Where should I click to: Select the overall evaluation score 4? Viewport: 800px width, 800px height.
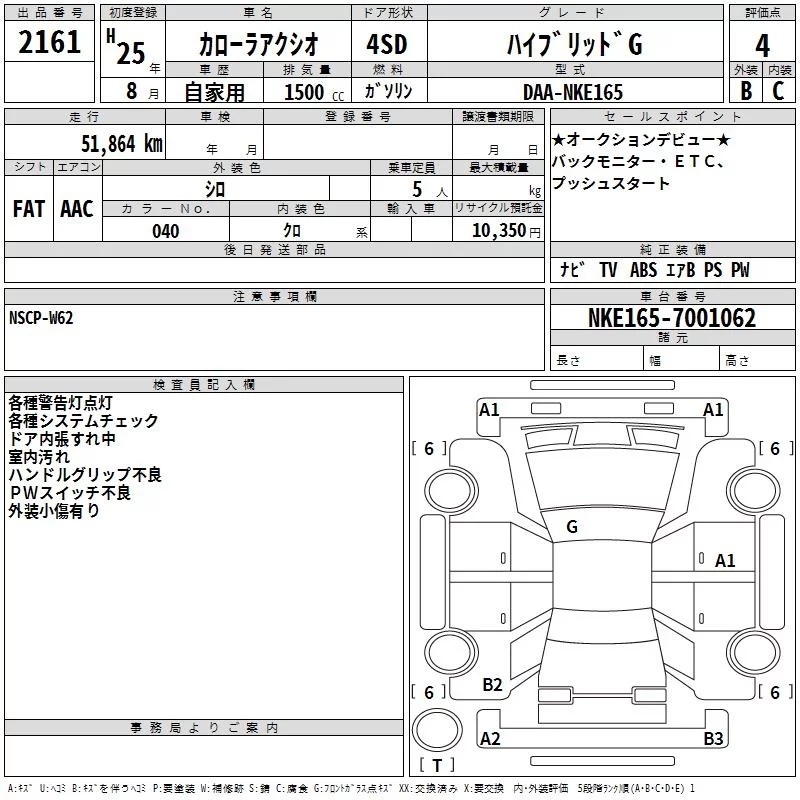762,46
